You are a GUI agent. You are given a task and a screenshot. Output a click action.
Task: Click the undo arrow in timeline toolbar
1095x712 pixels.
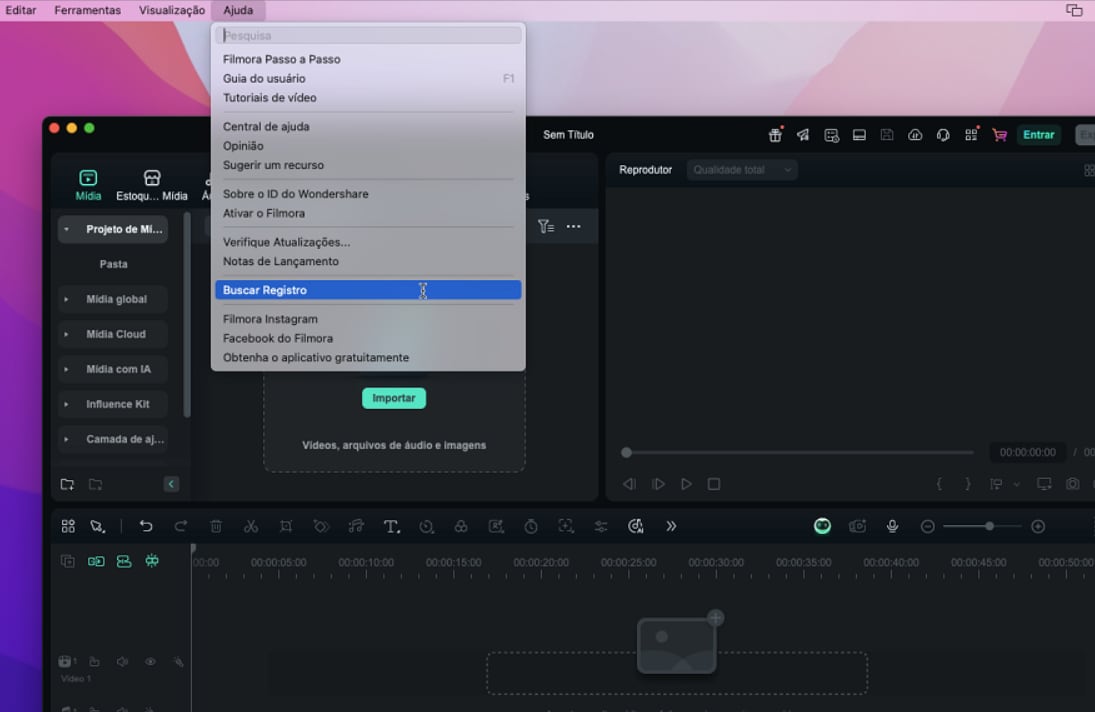click(146, 526)
